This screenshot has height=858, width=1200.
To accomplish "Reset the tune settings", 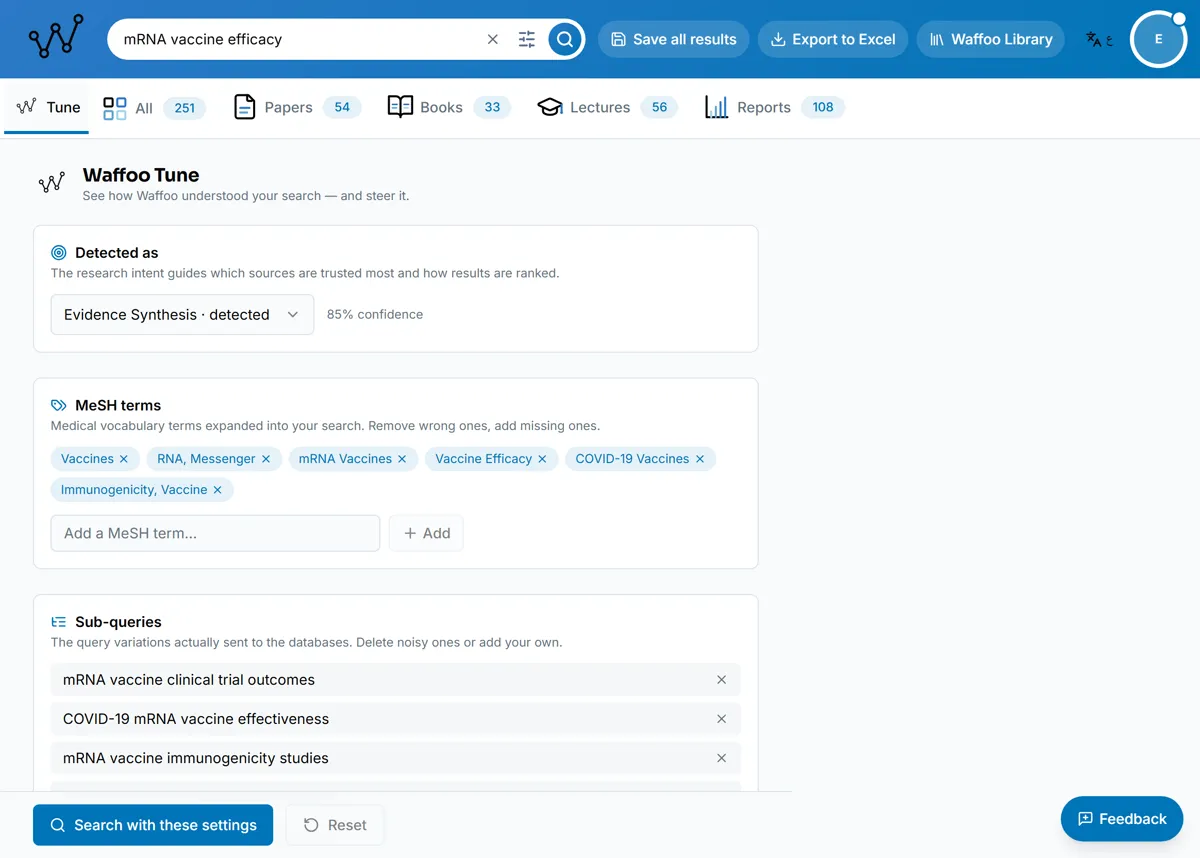I will [x=335, y=825].
